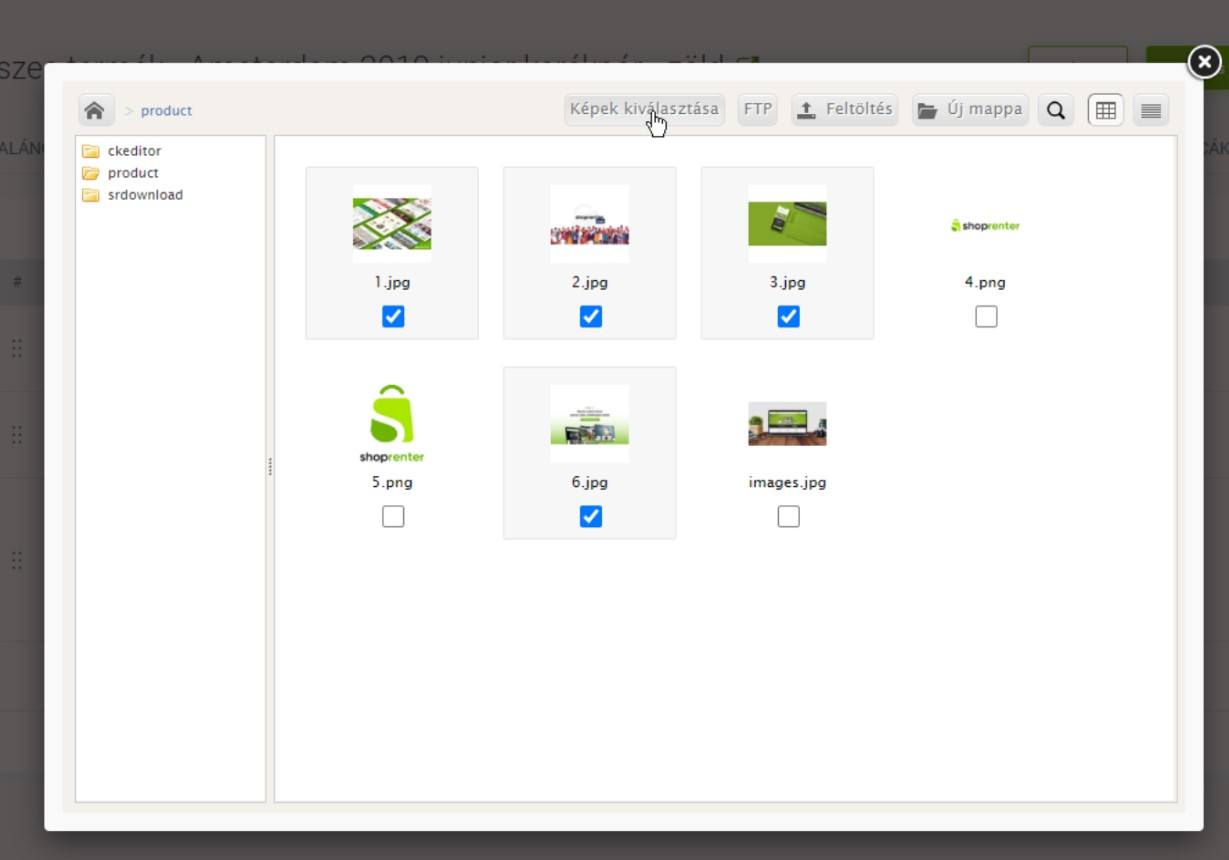The width and height of the screenshot is (1229, 860).
Task: Select the srdownload folder in tree
Action: pyautogui.click(x=133, y=195)
